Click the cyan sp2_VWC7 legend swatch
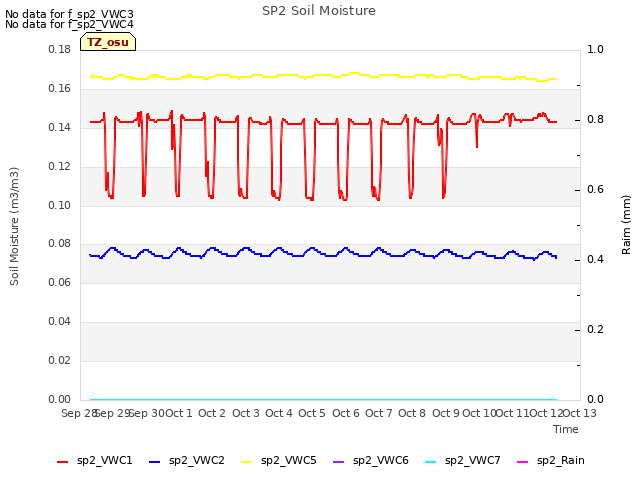Screen dimensions: 640x480 tap(431, 462)
